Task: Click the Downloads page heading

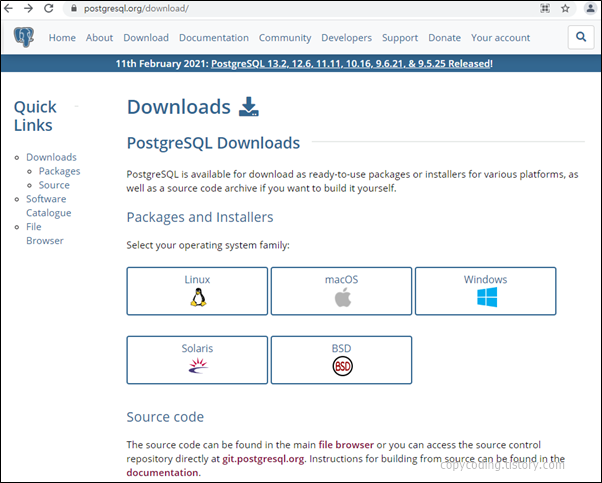Action: click(179, 107)
